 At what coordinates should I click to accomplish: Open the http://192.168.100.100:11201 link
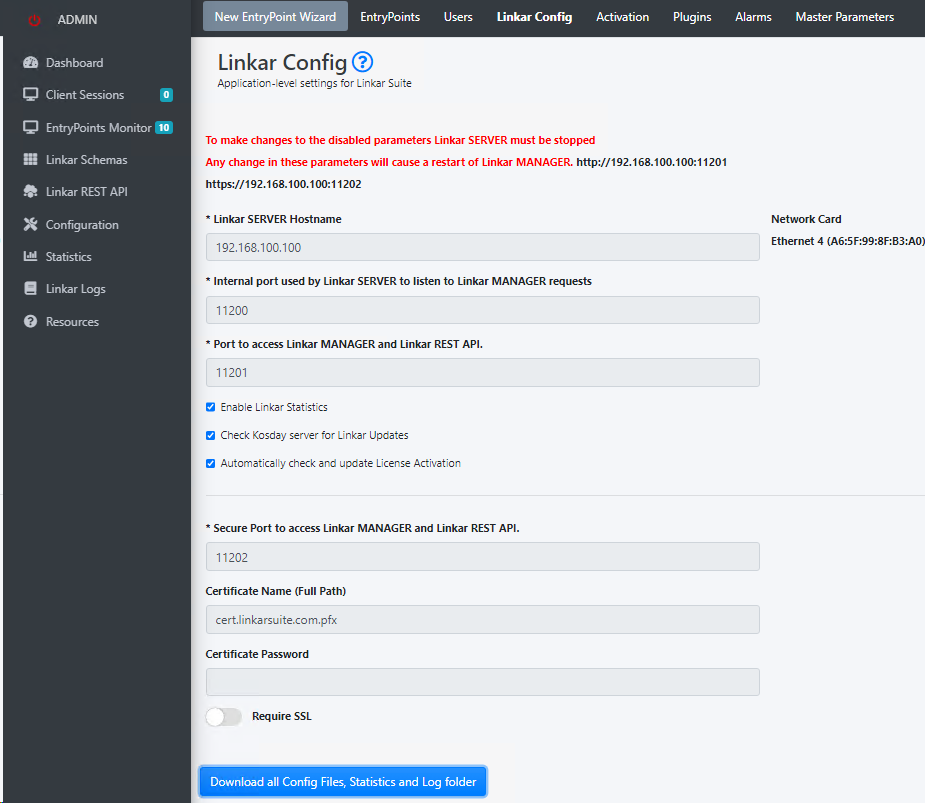pos(652,162)
